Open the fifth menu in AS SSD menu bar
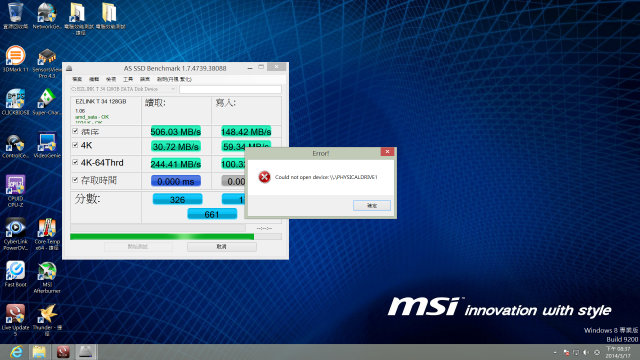 coord(145,79)
